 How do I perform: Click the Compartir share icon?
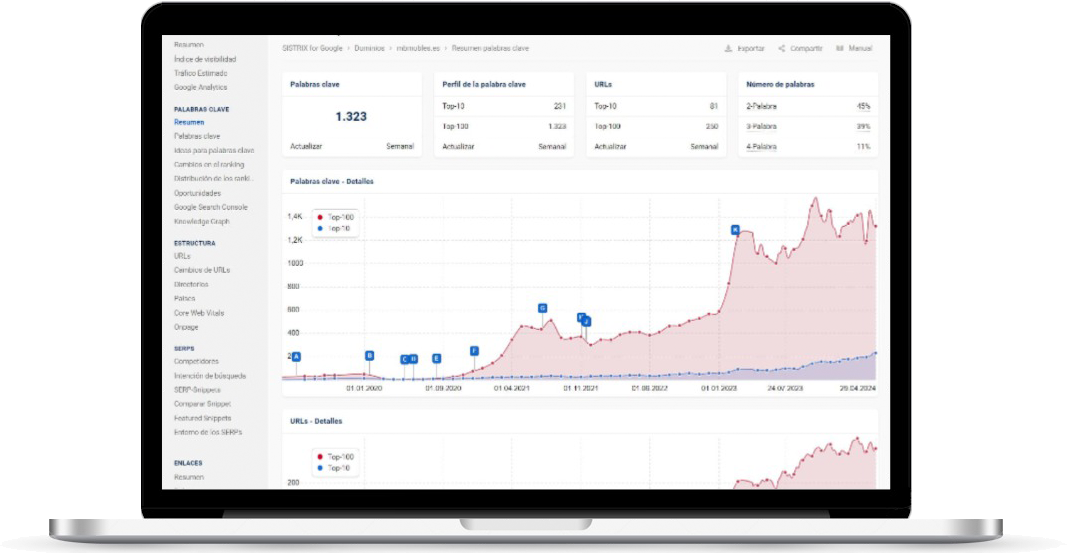click(781, 48)
